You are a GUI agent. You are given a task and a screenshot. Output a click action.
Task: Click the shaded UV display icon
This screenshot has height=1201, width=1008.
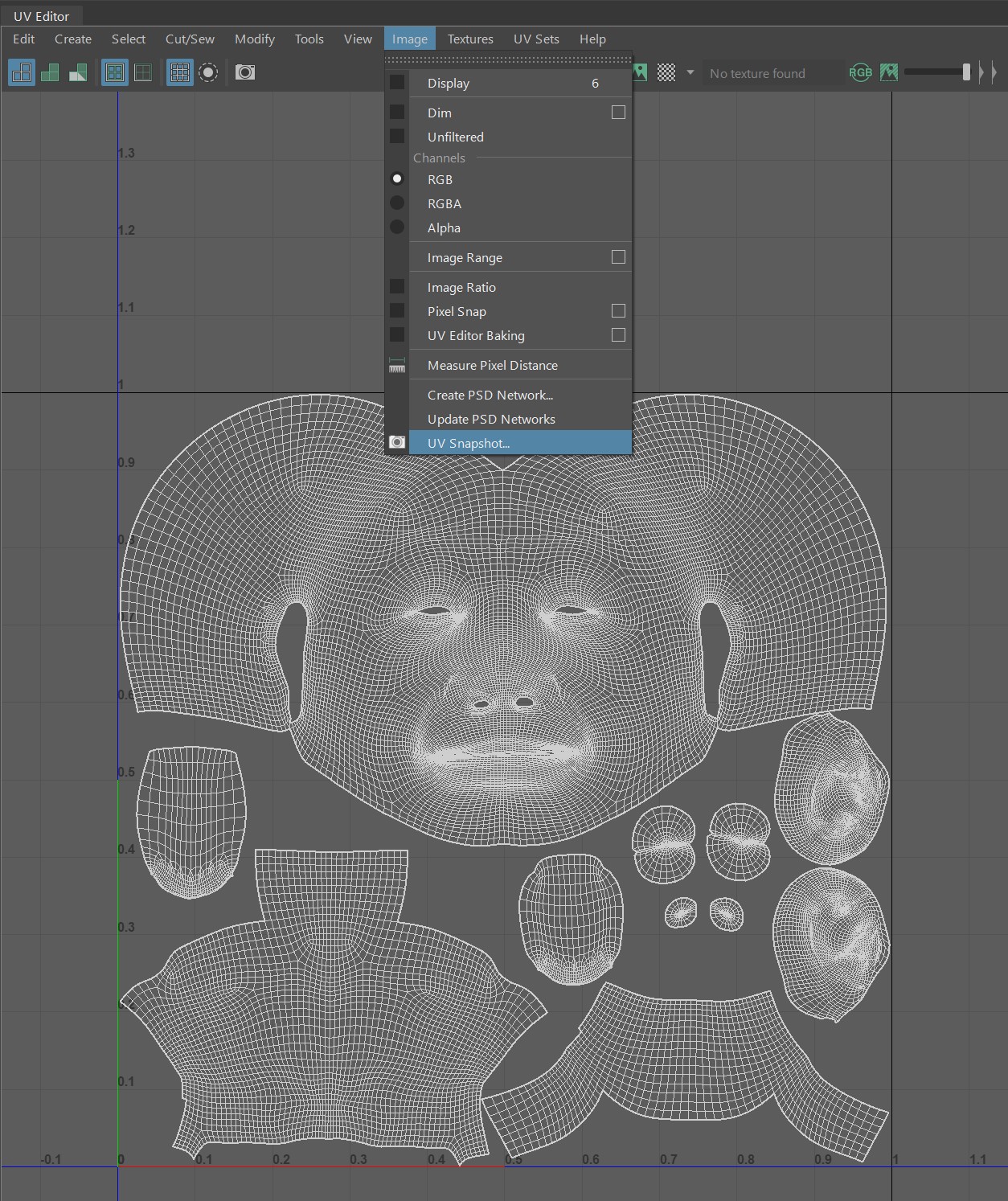(x=50, y=72)
